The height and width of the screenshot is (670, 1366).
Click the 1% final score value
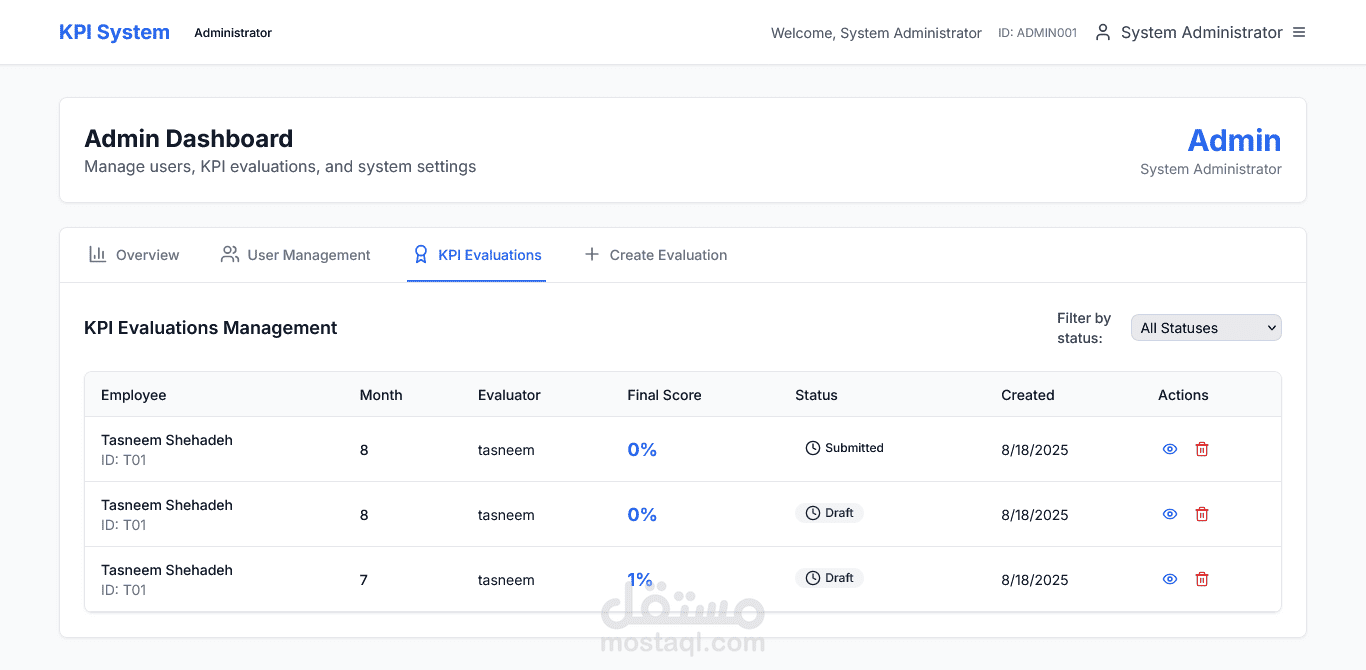640,579
